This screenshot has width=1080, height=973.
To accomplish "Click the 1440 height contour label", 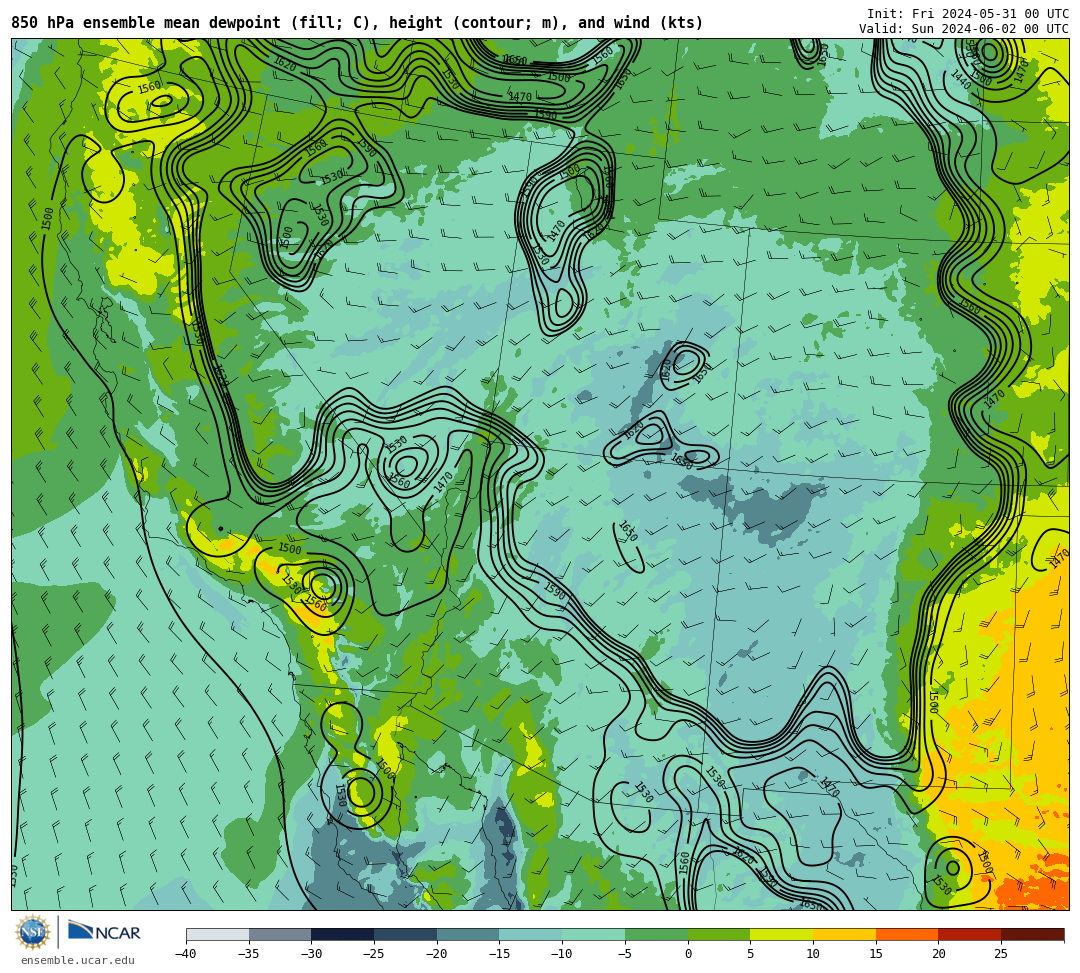I will point(960,81).
